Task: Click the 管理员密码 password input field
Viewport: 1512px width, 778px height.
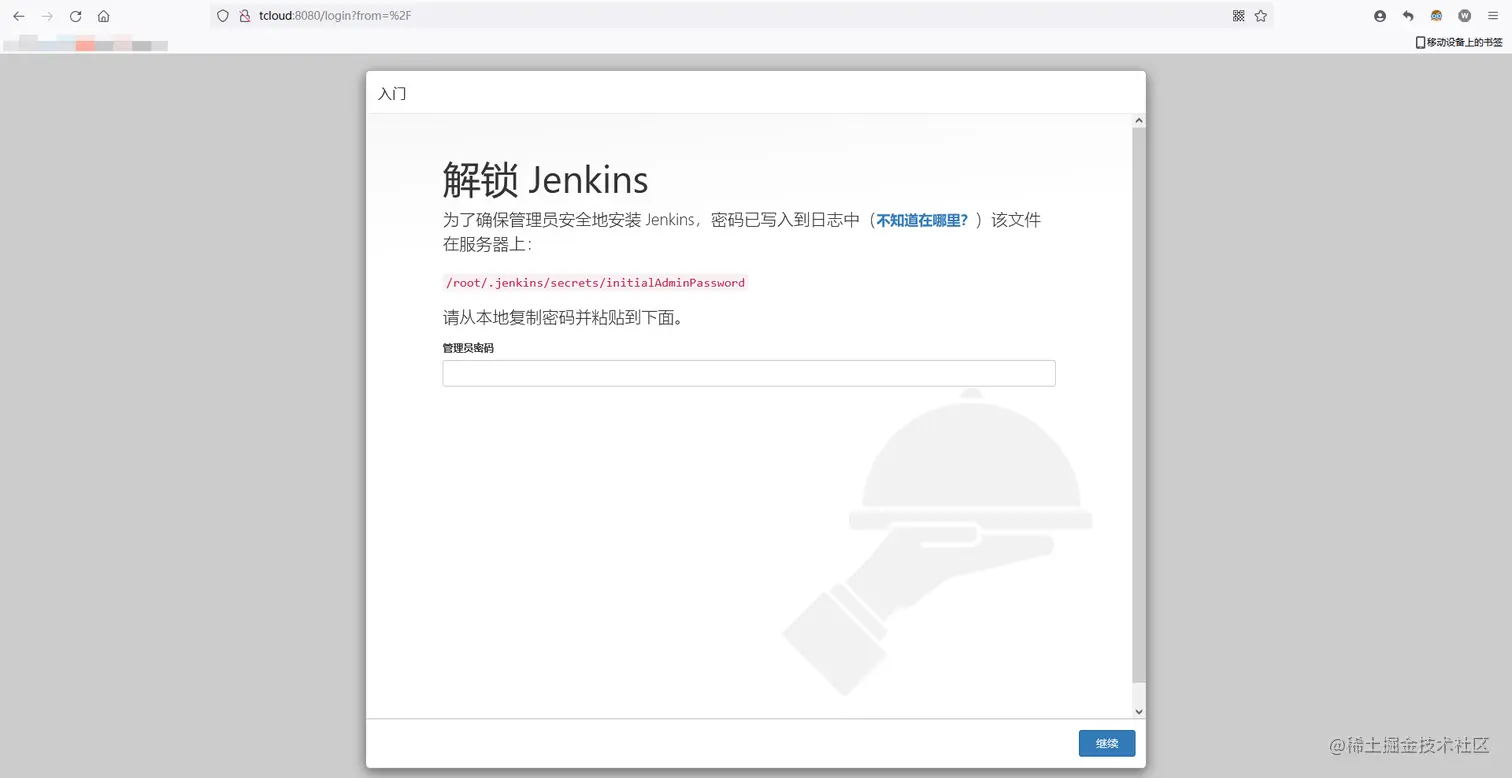Action: coord(748,372)
